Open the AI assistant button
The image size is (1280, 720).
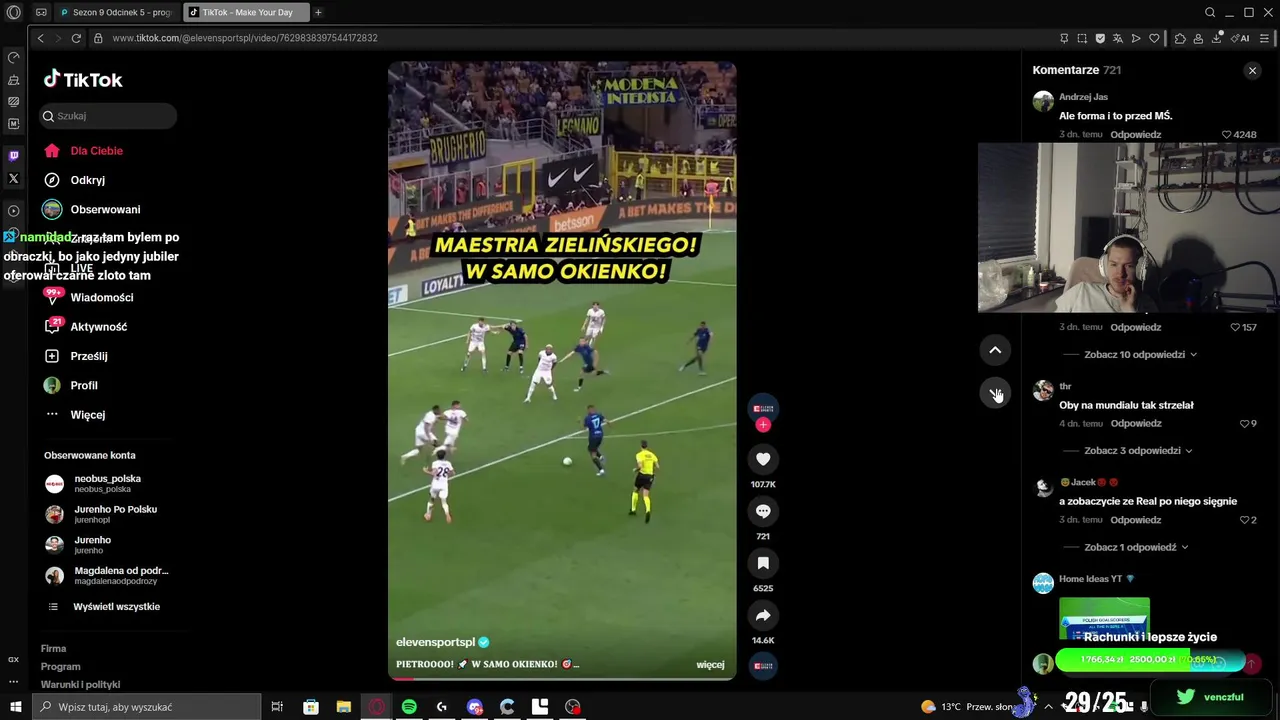[x=1240, y=38]
